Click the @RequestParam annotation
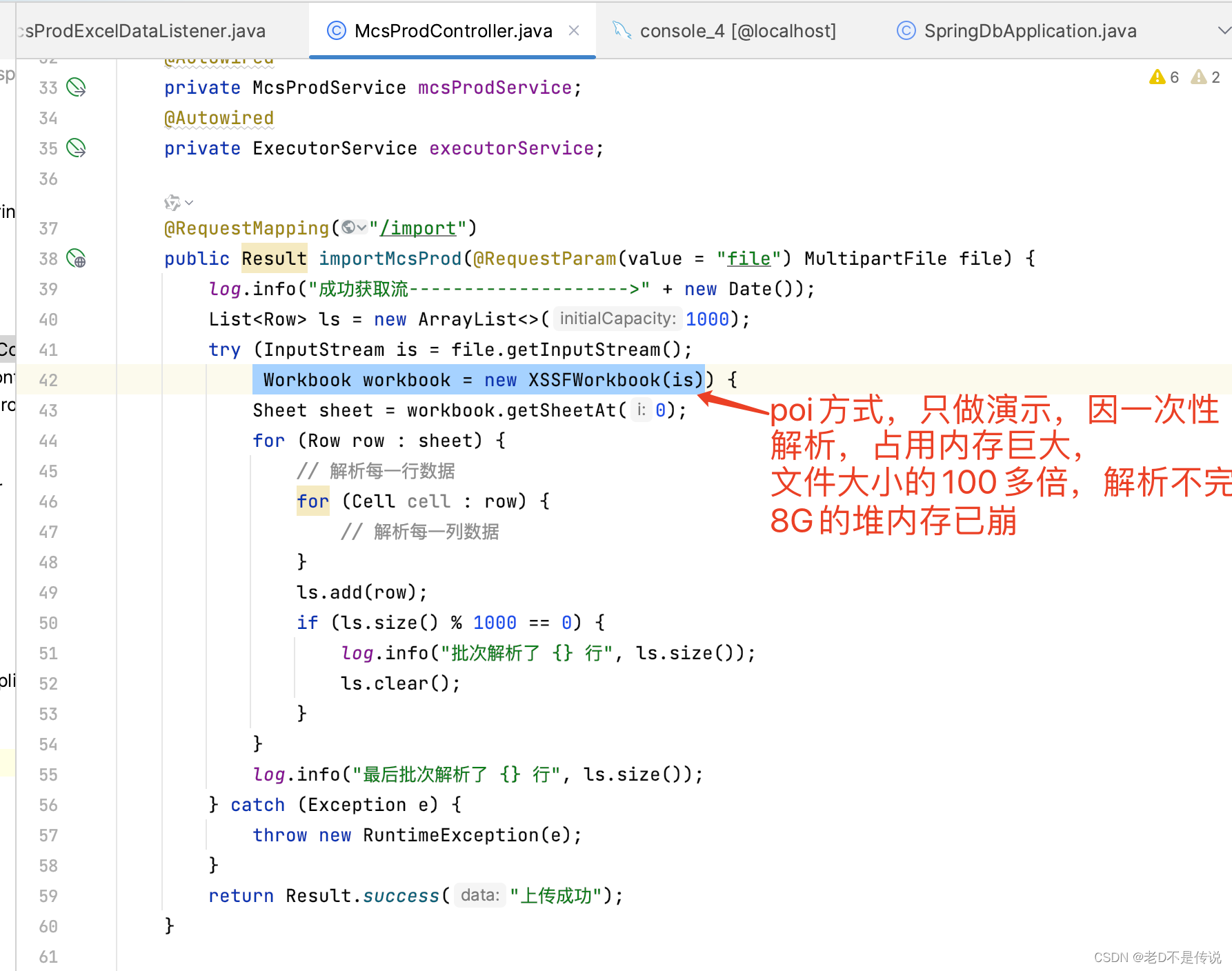Image resolution: width=1232 pixels, height=971 pixels. 544,259
